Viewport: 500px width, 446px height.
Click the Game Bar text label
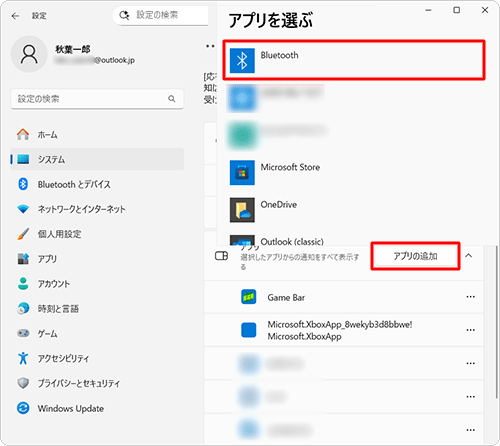click(286, 297)
